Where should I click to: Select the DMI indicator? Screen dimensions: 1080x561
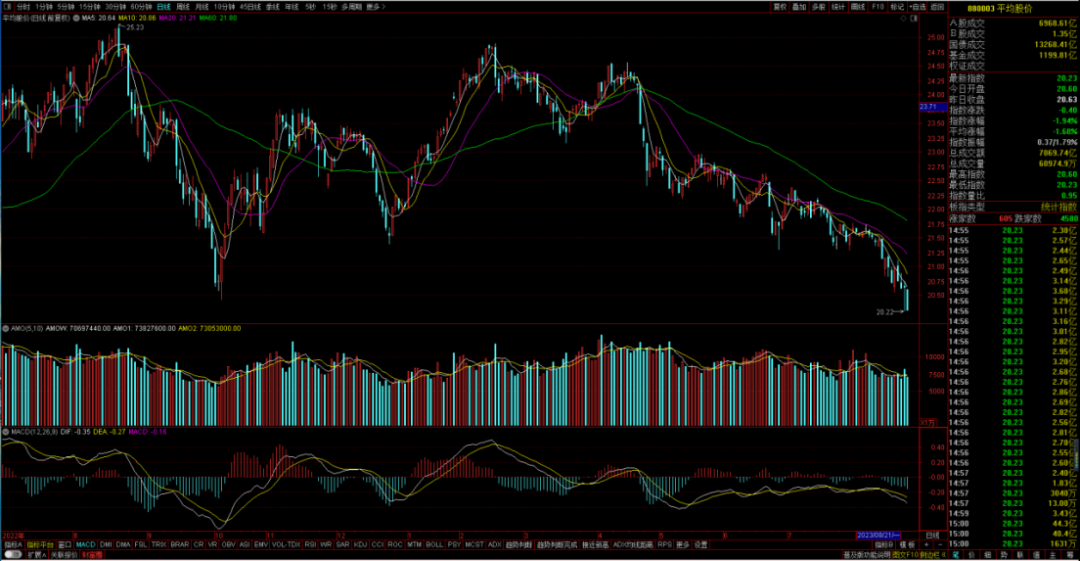click(105, 544)
